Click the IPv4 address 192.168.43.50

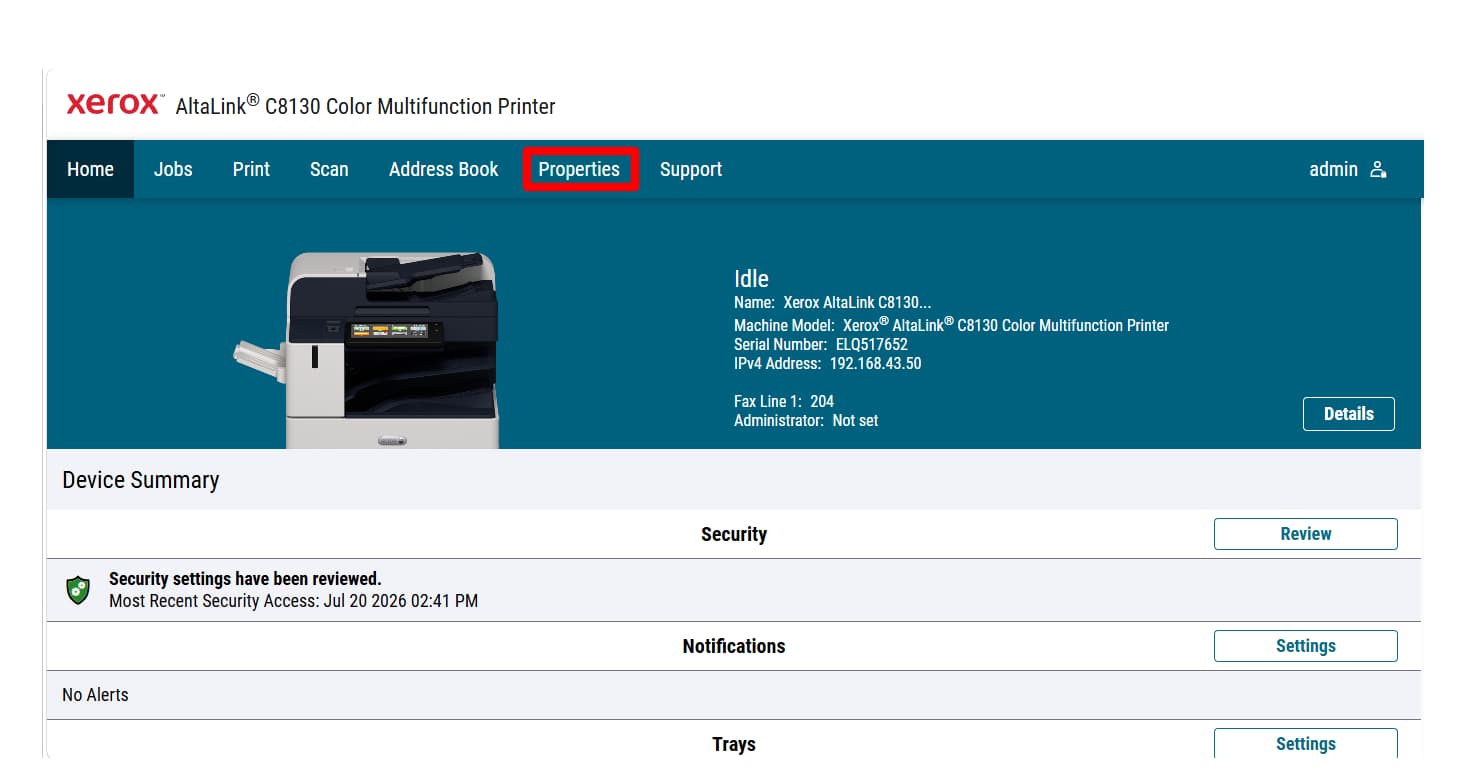pyautogui.click(x=875, y=363)
